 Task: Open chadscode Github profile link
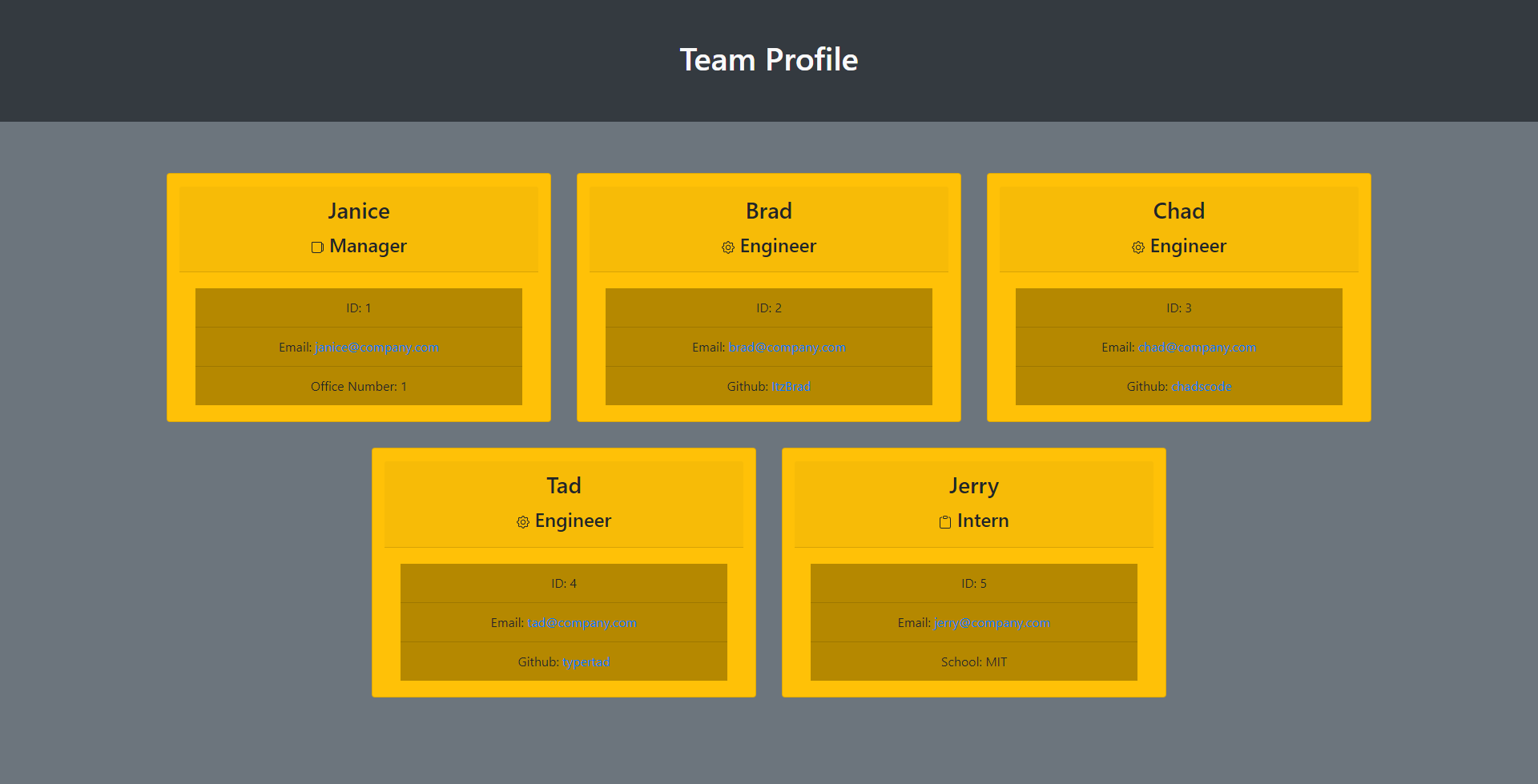pos(1201,387)
